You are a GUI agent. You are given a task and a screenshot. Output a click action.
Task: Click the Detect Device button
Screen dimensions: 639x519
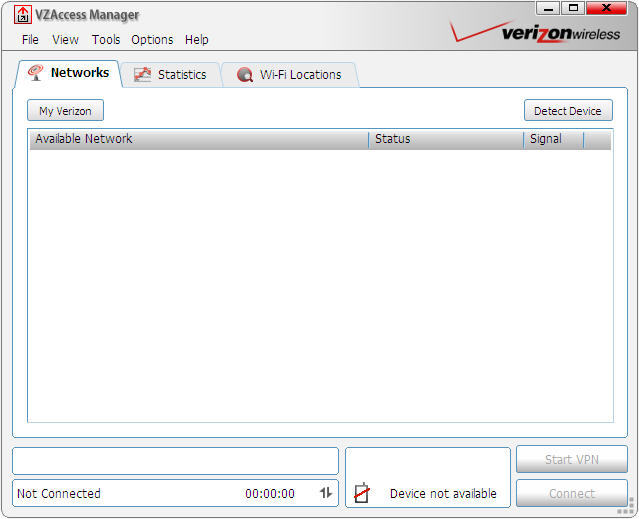click(x=568, y=110)
